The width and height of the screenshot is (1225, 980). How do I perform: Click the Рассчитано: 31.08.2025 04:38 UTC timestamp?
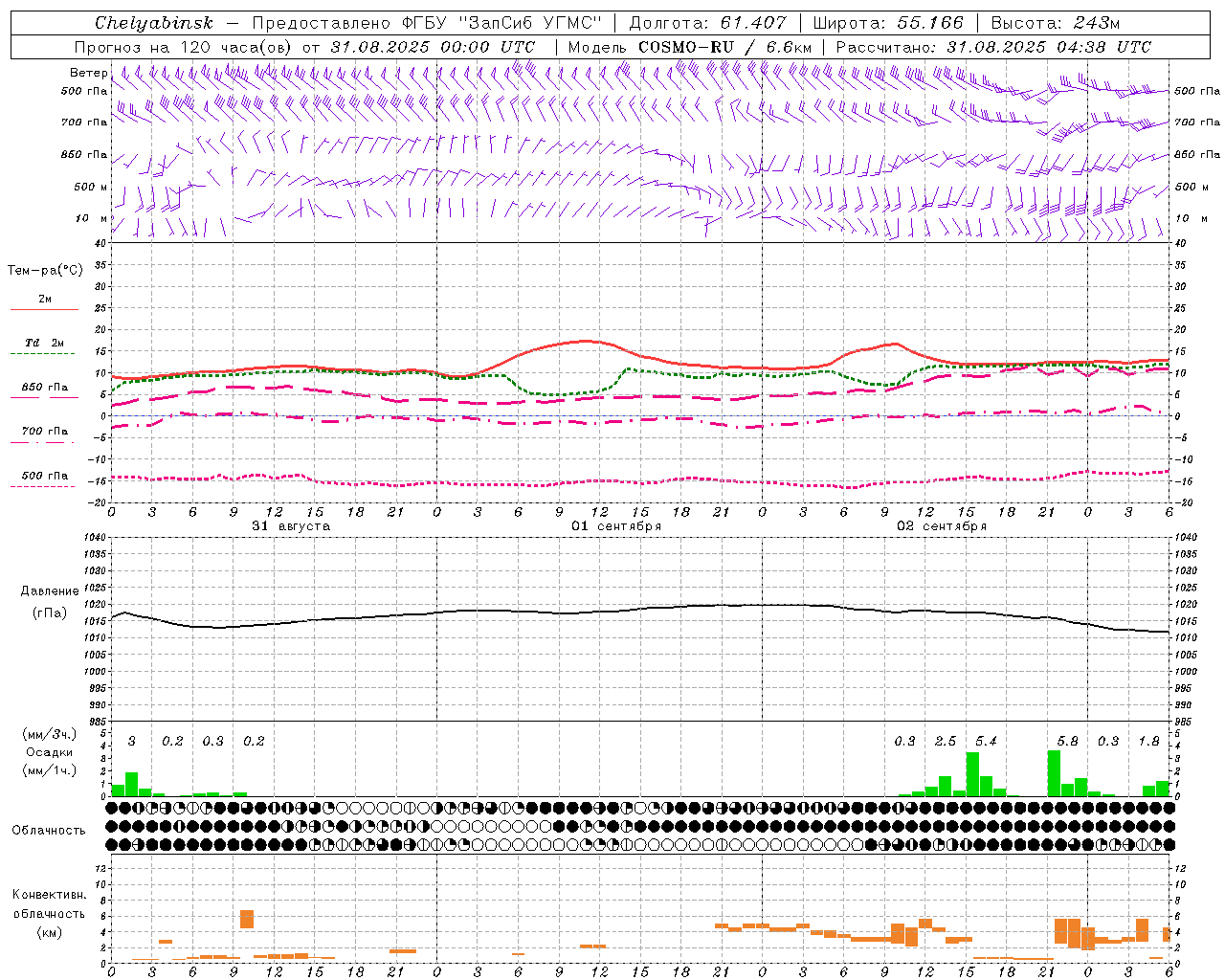click(x=993, y=47)
